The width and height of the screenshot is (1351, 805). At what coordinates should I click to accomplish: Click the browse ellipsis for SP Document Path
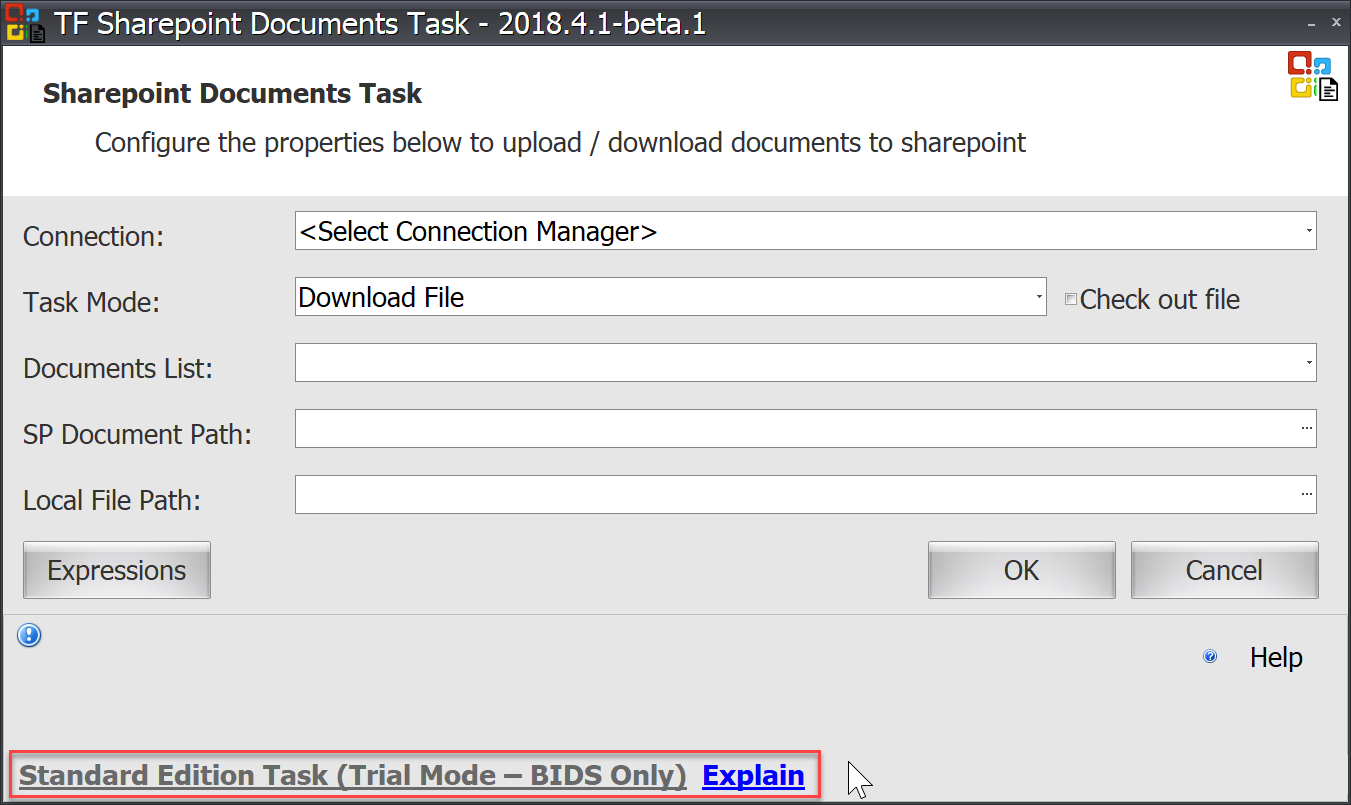coord(1306,428)
